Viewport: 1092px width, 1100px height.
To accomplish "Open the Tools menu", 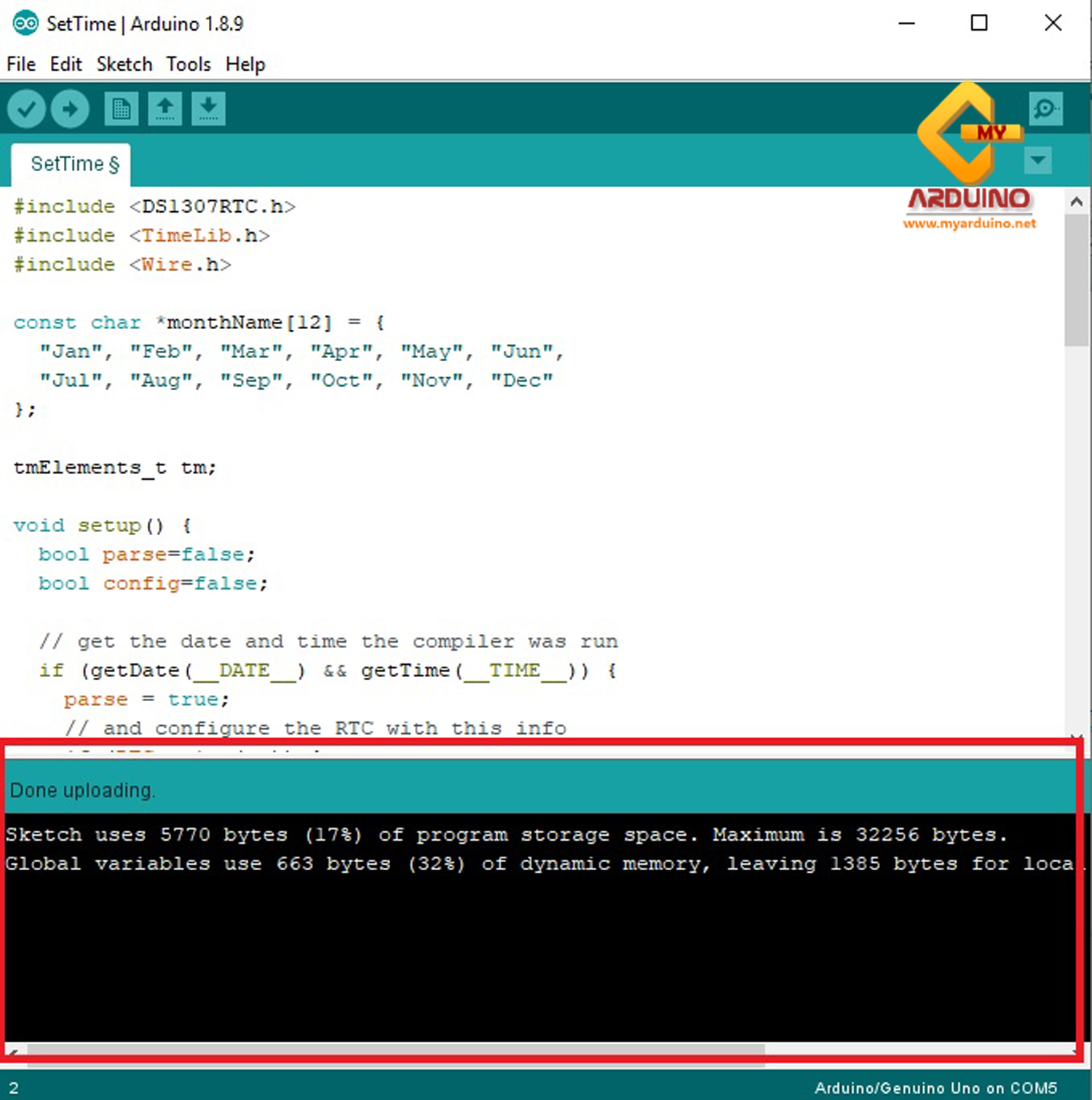I will [x=187, y=64].
